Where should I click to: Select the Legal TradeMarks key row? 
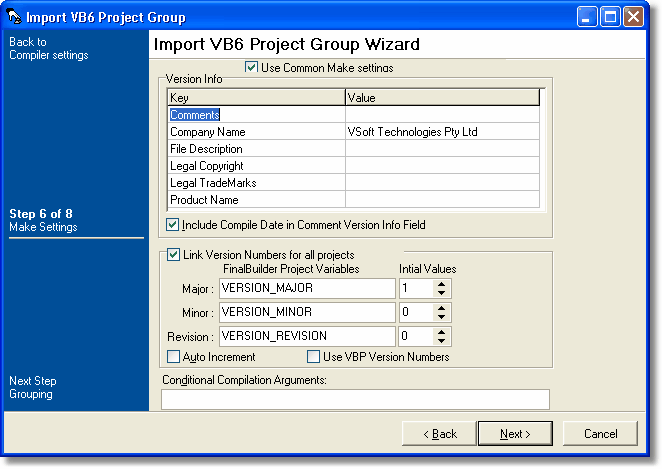257,182
